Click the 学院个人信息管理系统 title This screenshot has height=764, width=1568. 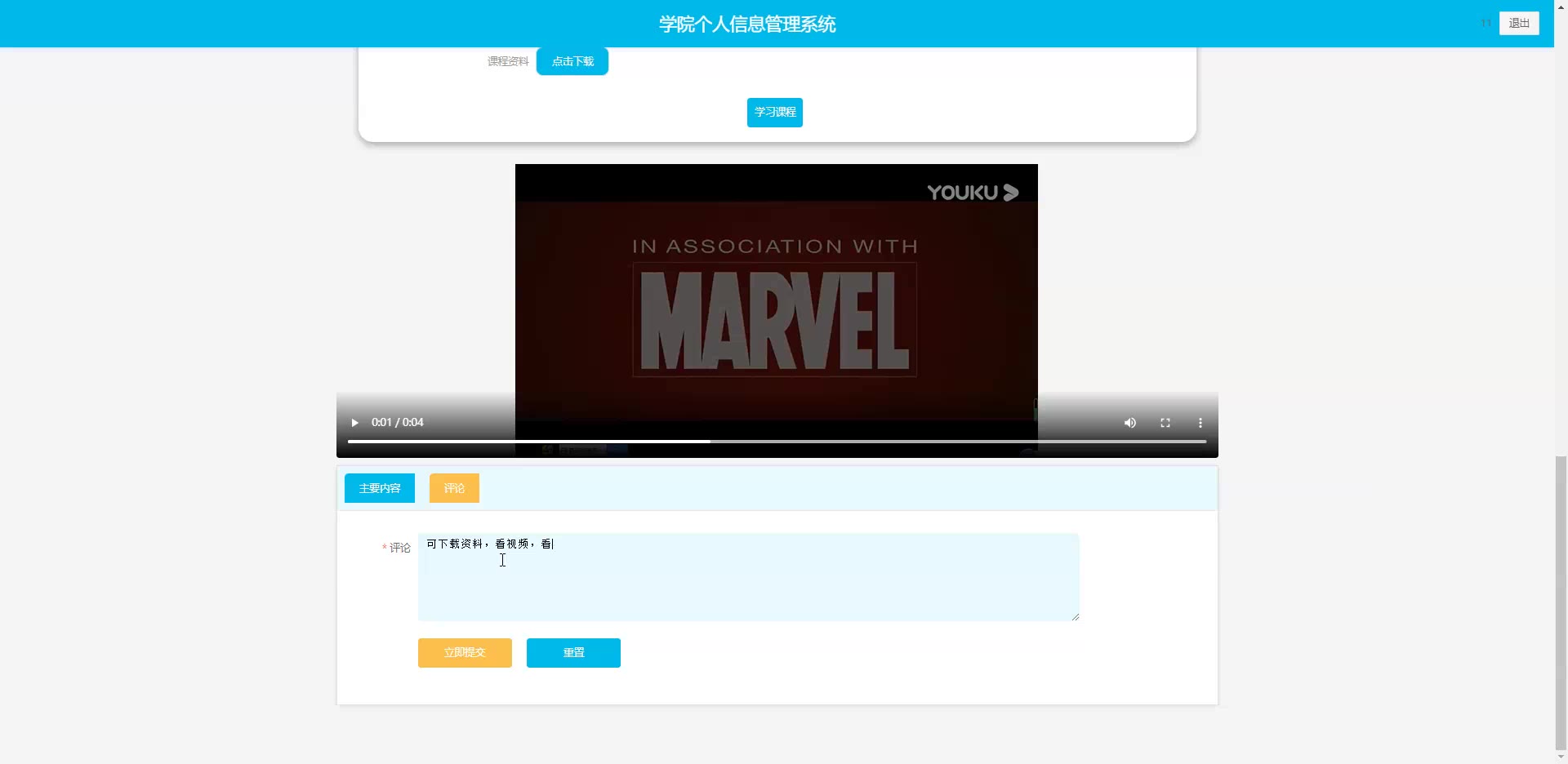click(x=747, y=24)
